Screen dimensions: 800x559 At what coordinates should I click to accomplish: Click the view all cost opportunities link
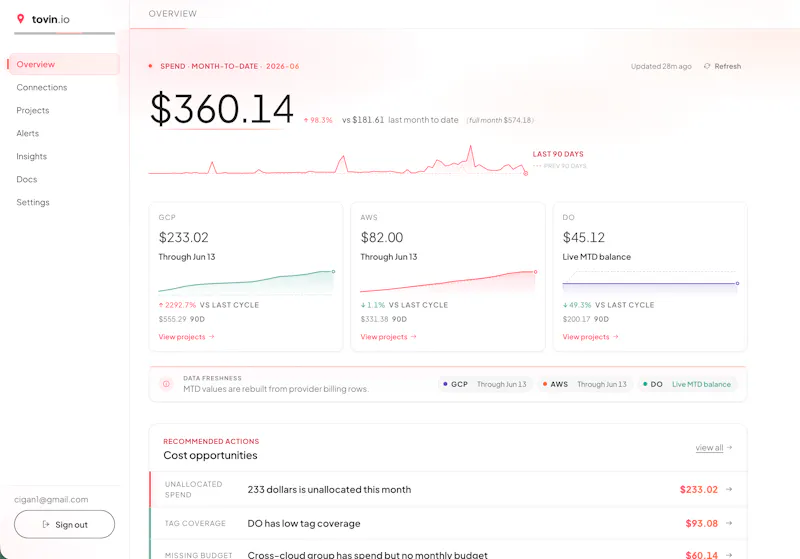tap(709, 447)
